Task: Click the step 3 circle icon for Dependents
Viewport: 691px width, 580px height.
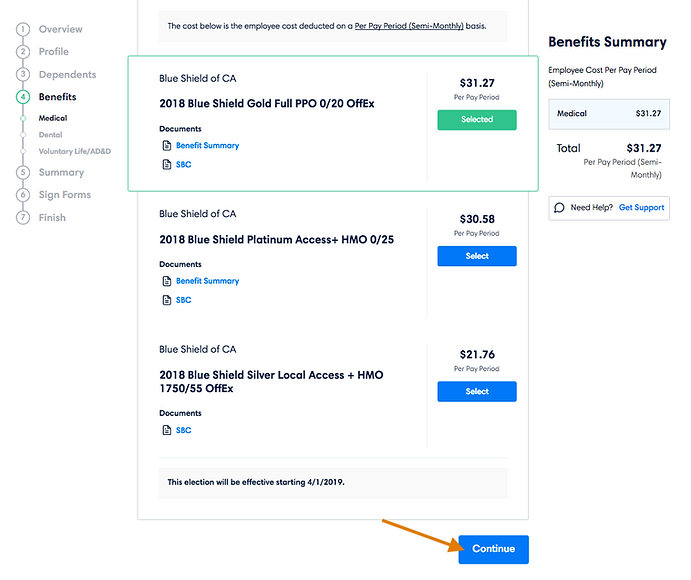Action: coord(23,74)
